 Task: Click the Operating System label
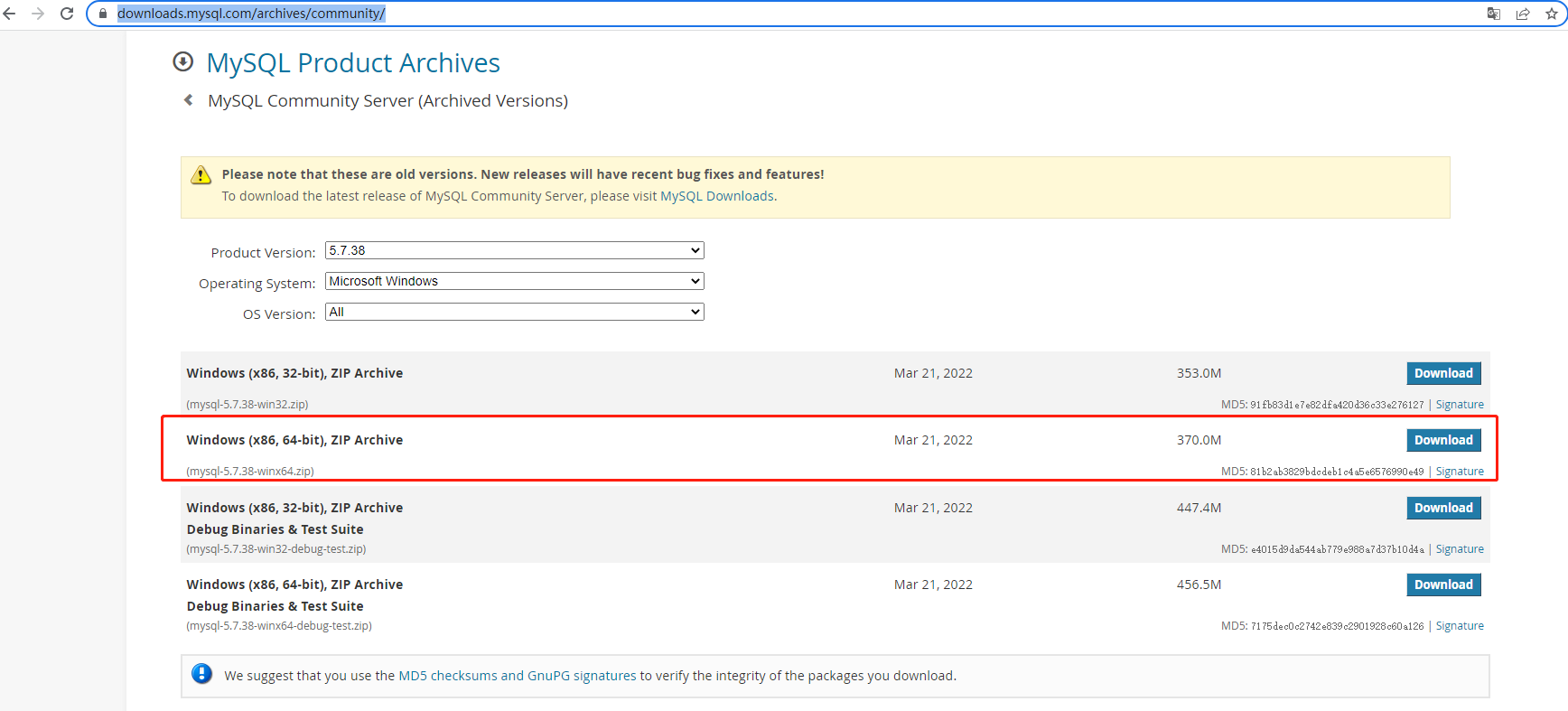click(x=257, y=284)
